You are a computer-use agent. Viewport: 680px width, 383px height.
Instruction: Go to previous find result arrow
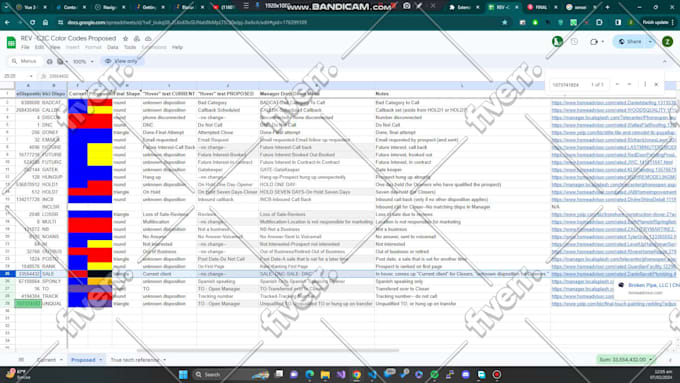(x=617, y=85)
